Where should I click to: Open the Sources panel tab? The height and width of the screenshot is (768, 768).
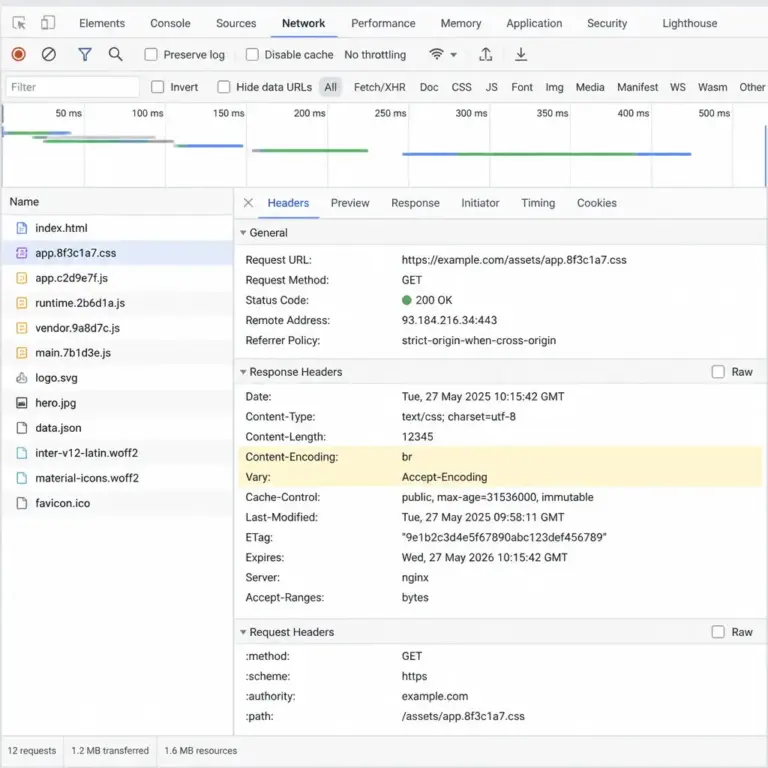[236, 24]
